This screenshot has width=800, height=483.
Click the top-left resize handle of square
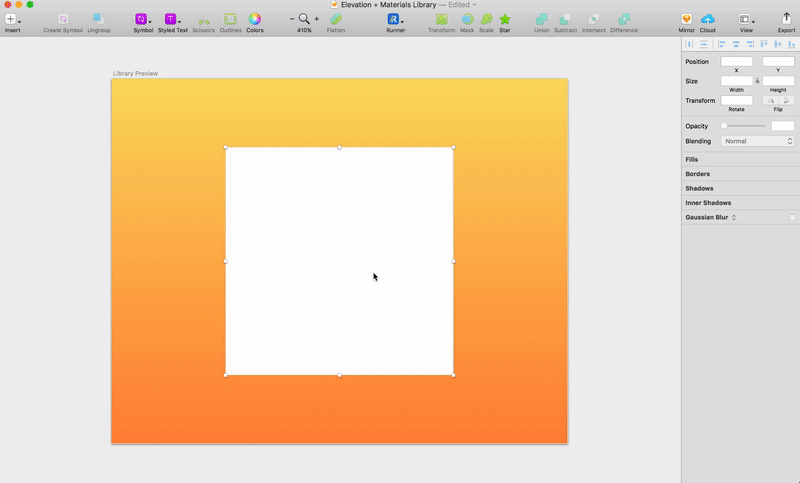(226, 147)
